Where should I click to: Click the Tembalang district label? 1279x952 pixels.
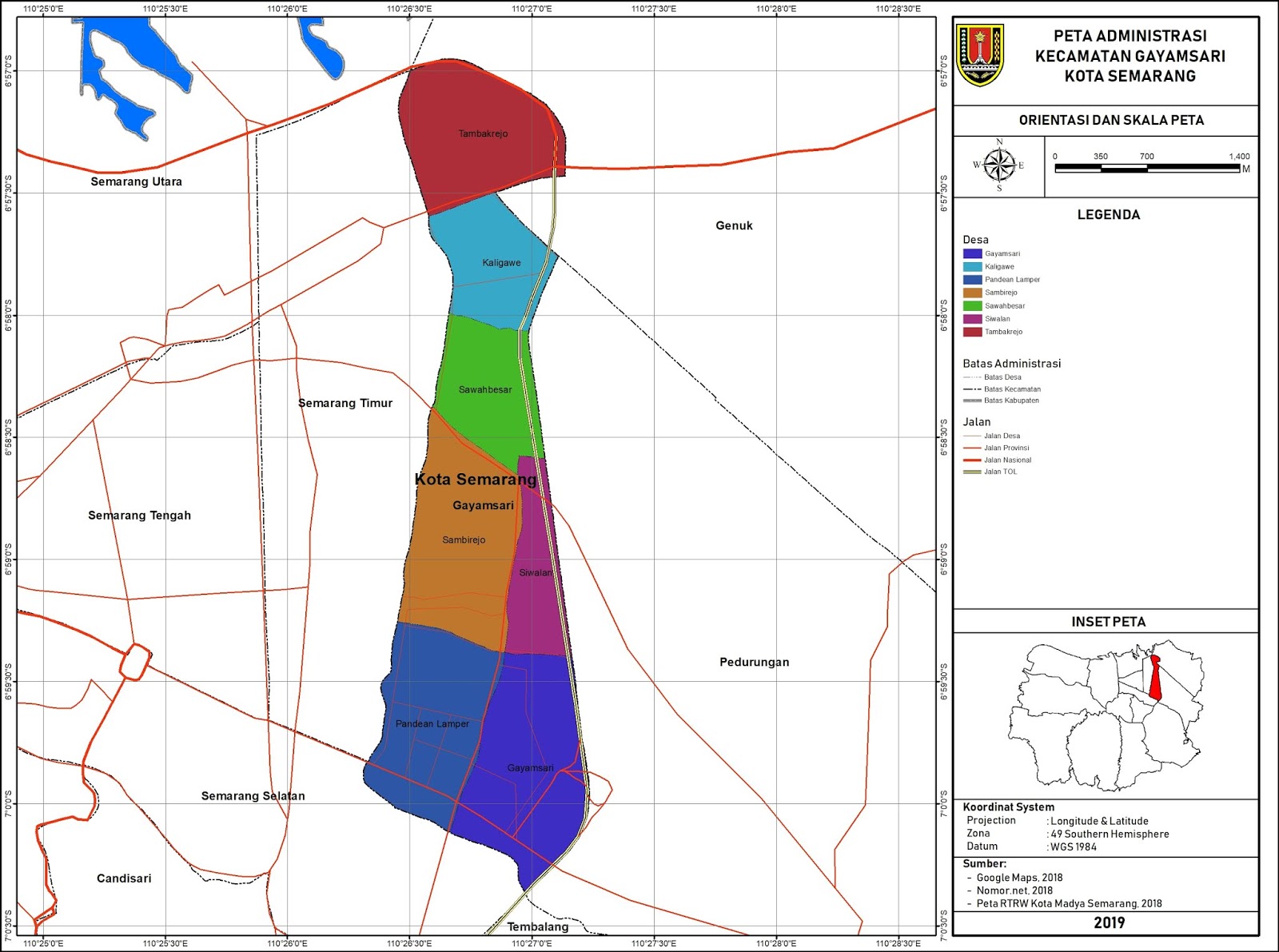(x=538, y=926)
